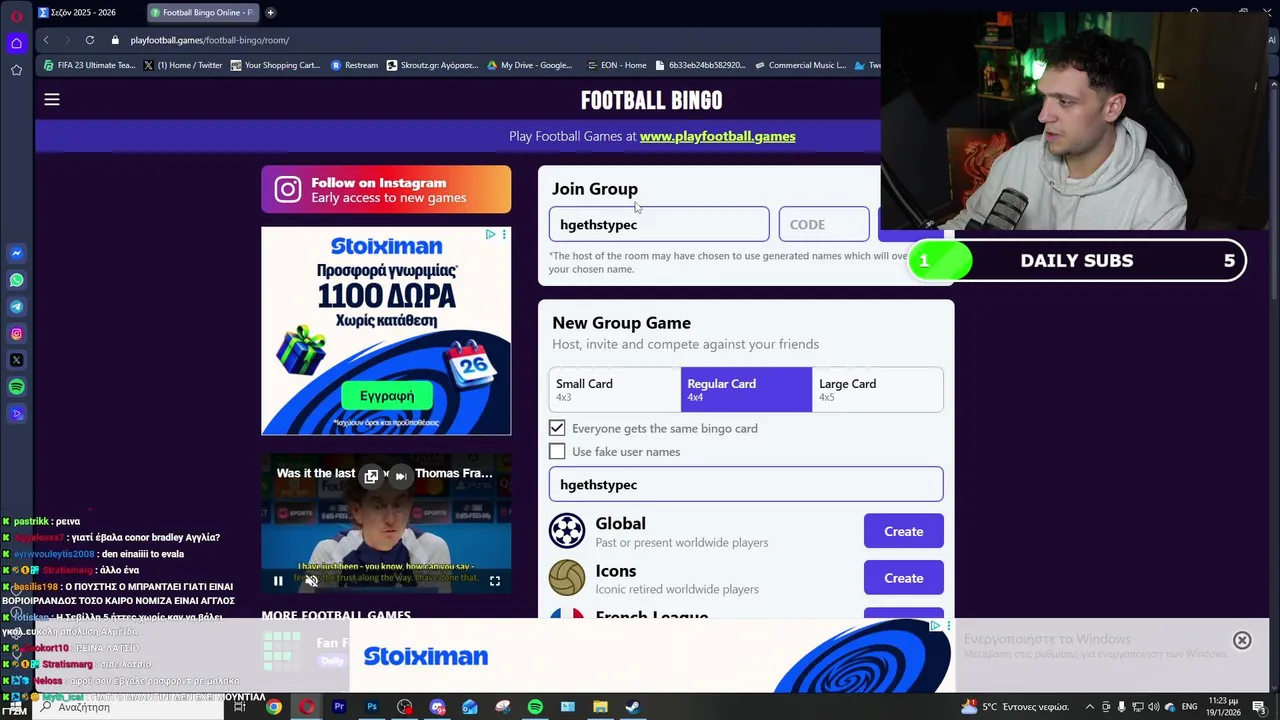This screenshot has width=1280, height=720.
Task: Create a Global bingo group game
Action: [x=903, y=531]
